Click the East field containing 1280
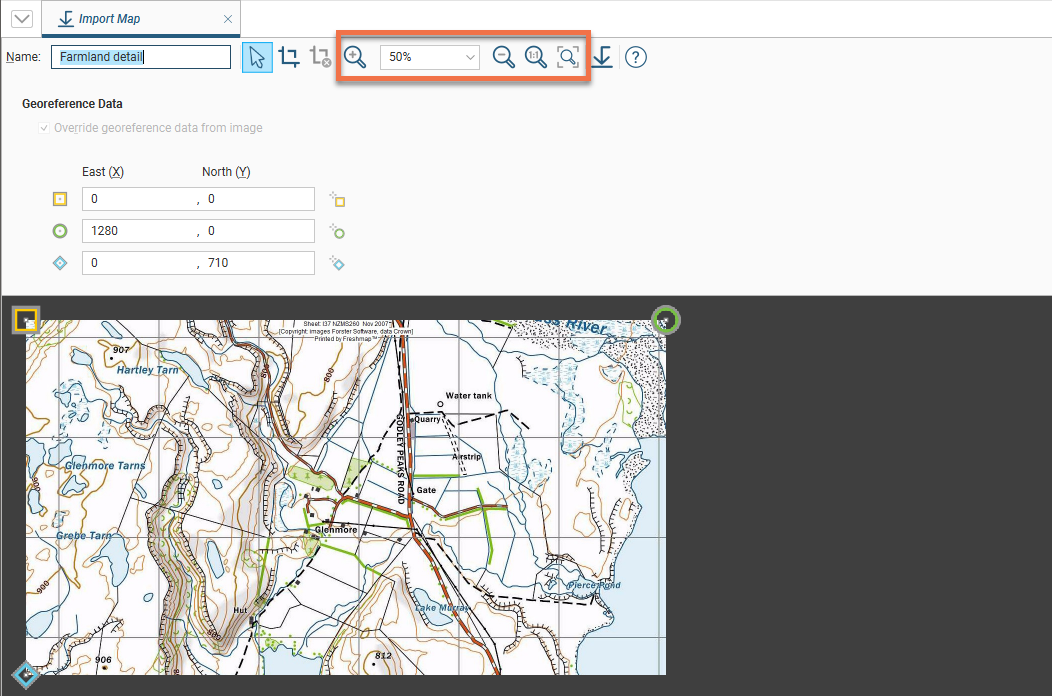This screenshot has height=696, width=1052. [x=139, y=231]
